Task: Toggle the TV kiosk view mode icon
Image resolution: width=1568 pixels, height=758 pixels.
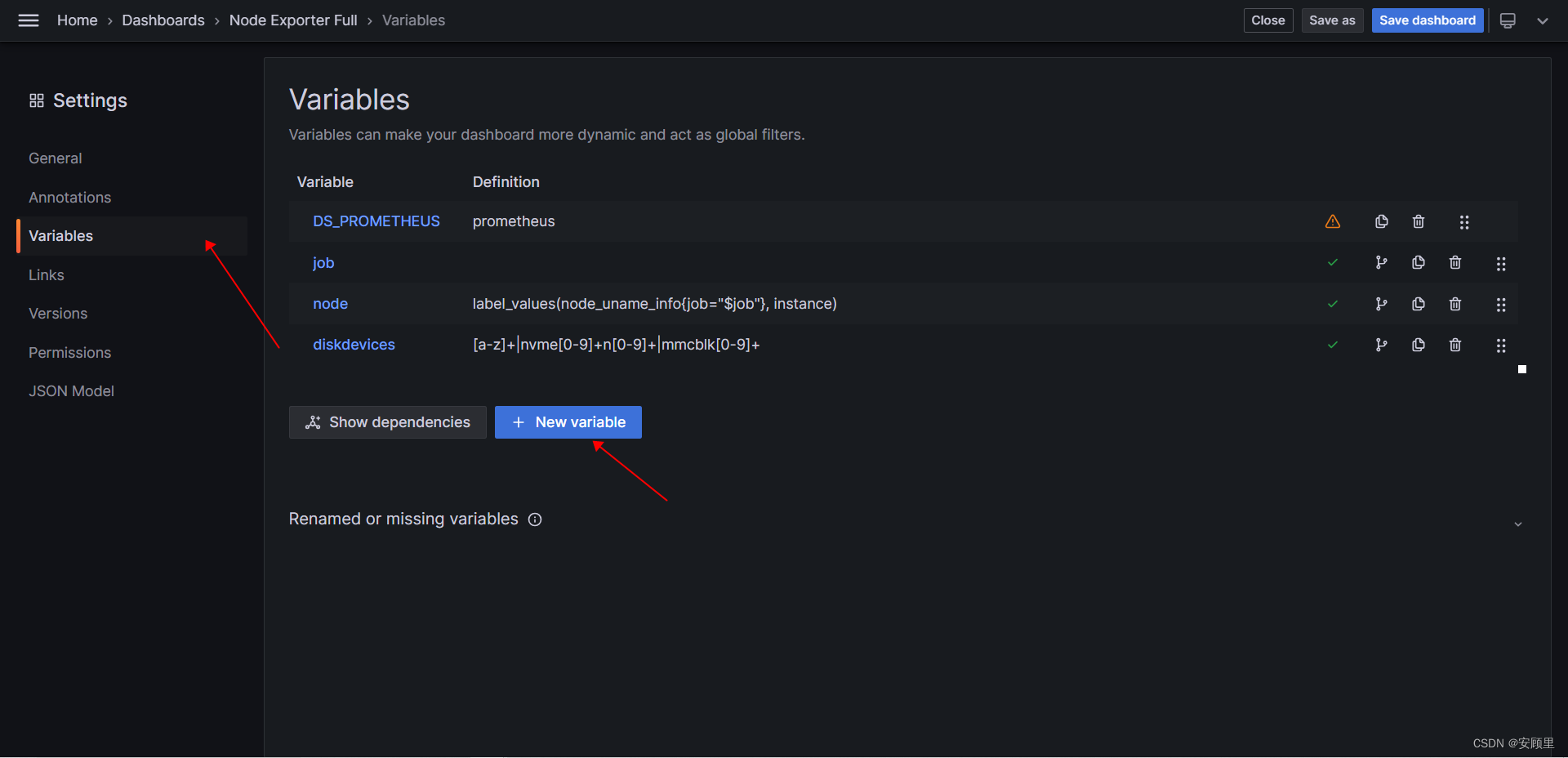Action: [x=1508, y=20]
